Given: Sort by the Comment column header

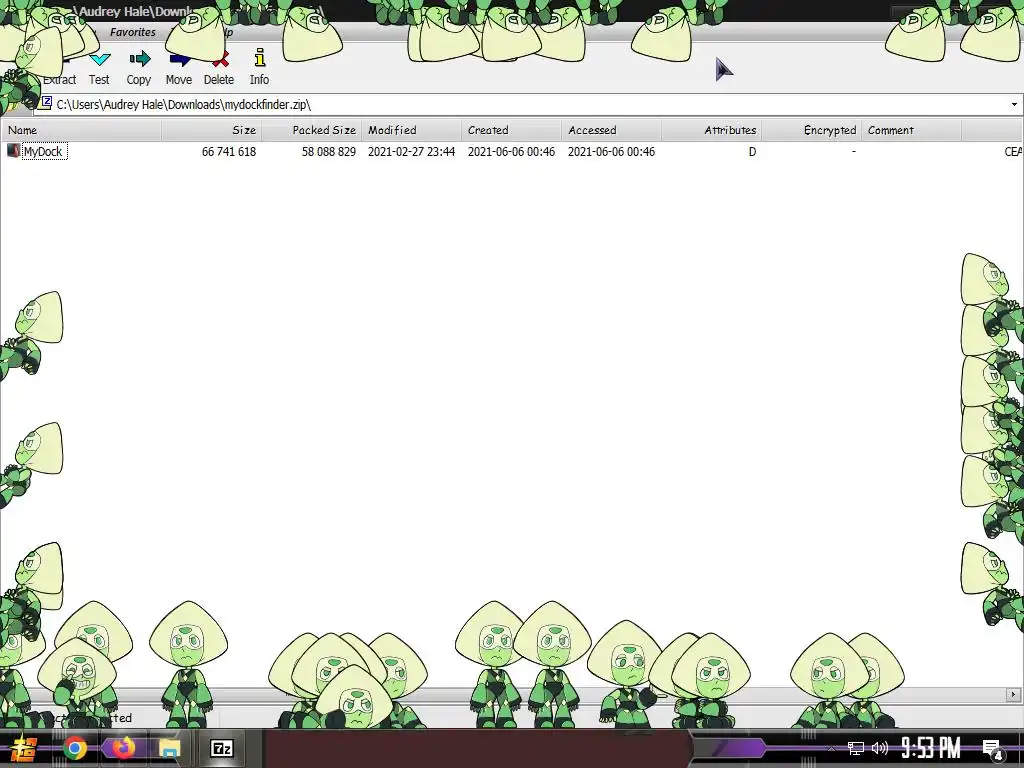Looking at the screenshot, I should 911,130.
